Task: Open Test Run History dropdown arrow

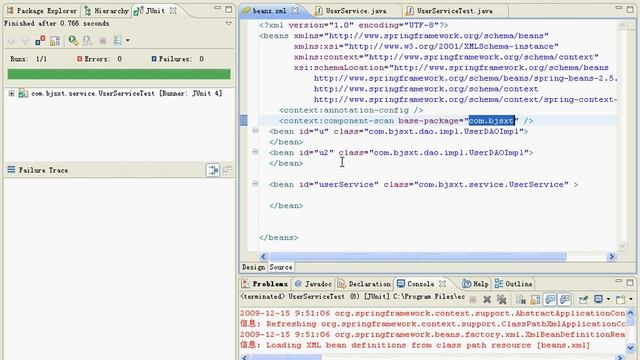Action: (128, 41)
